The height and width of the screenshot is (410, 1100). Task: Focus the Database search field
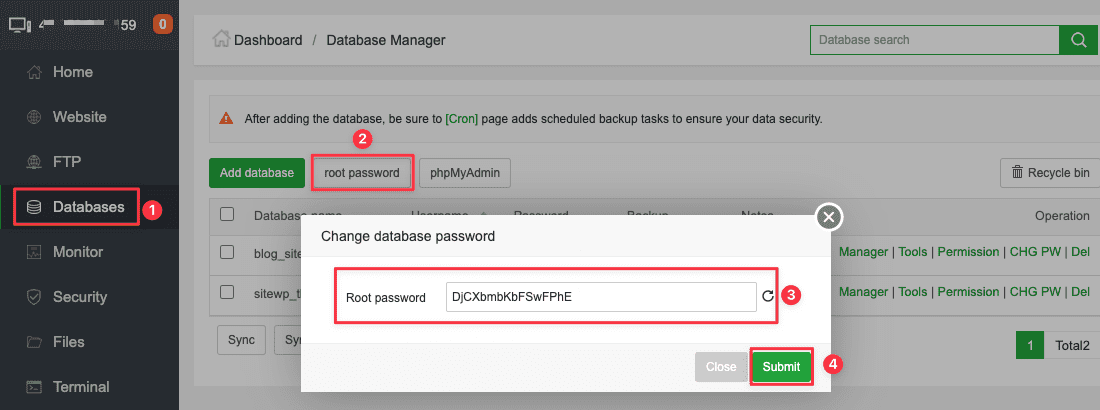point(934,40)
